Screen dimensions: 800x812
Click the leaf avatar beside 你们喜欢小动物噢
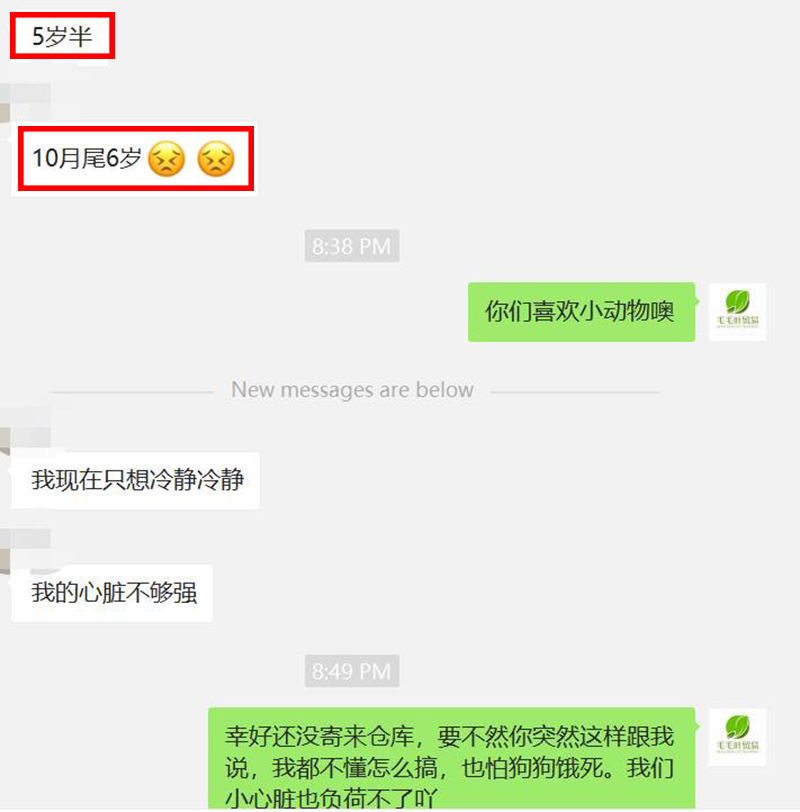pyautogui.click(x=737, y=312)
